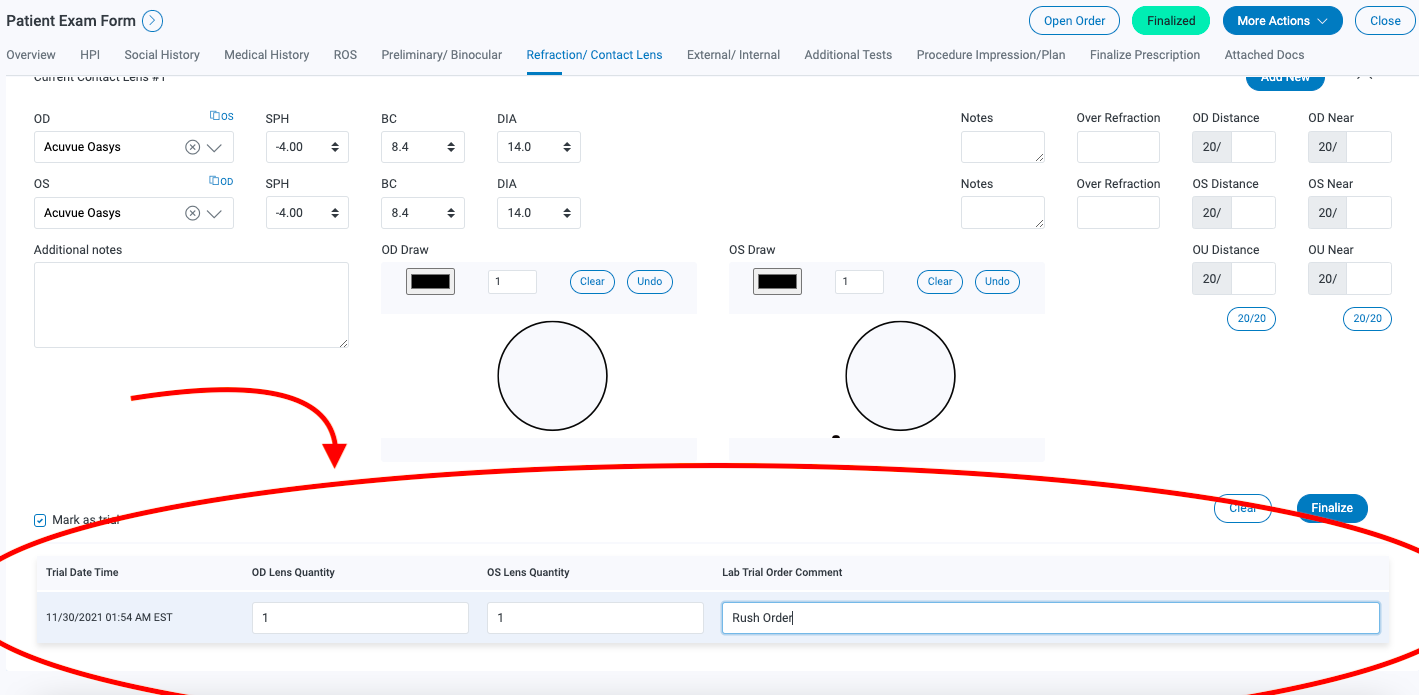Viewport: 1419px width, 695px height.
Task: Open the Patient Exam Form arrow
Action: [x=152, y=20]
